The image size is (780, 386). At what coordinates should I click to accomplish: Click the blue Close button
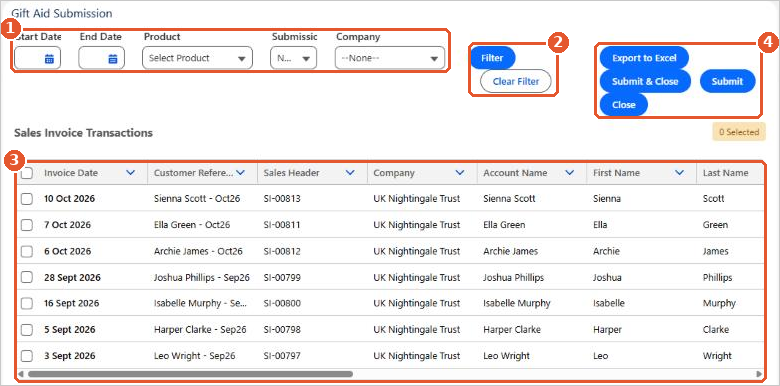point(624,105)
